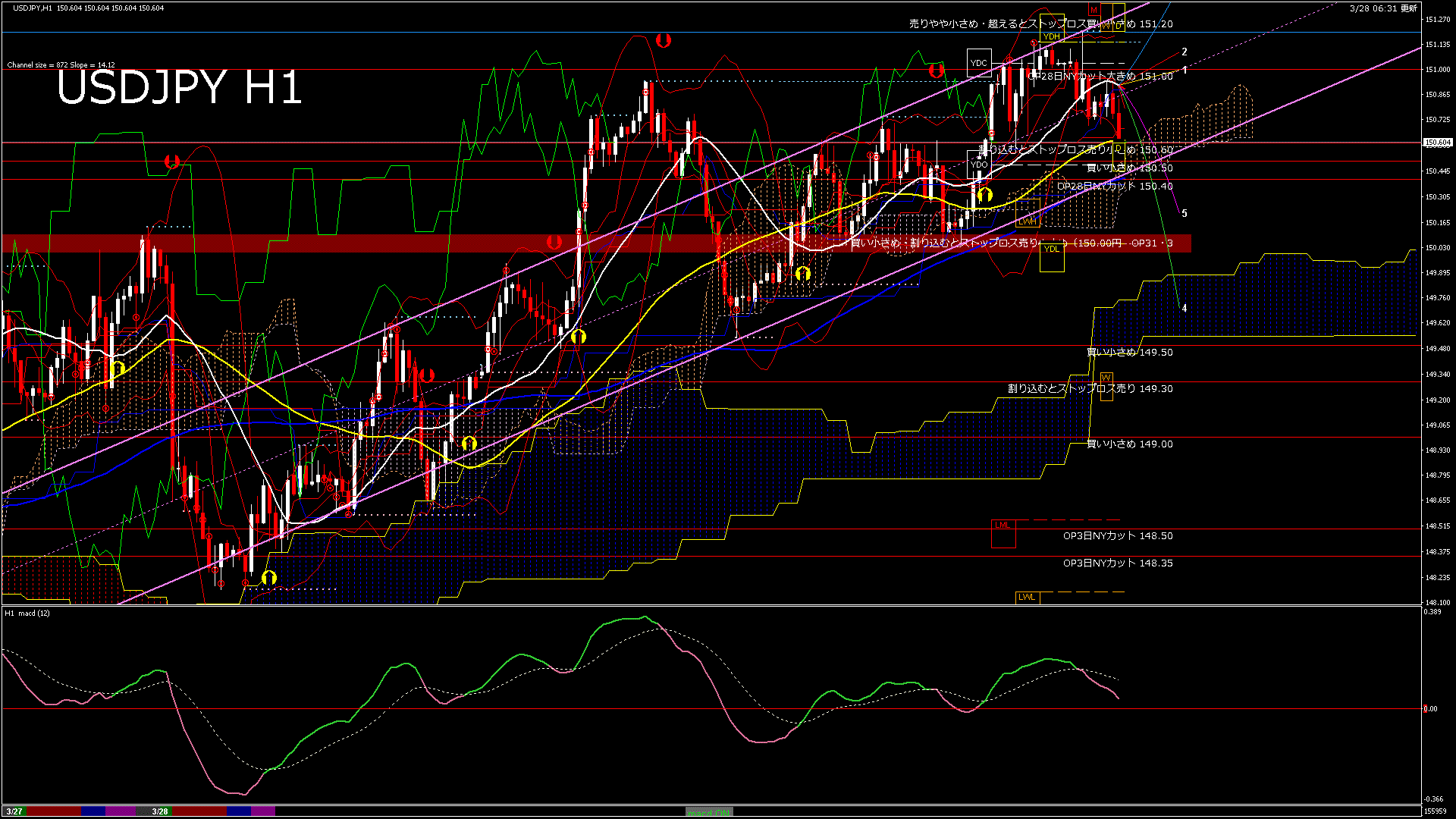Click the YDL yesterday-low marker
Image resolution: width=1456 pixels, height=819 pixels.
click(1051, 249)
